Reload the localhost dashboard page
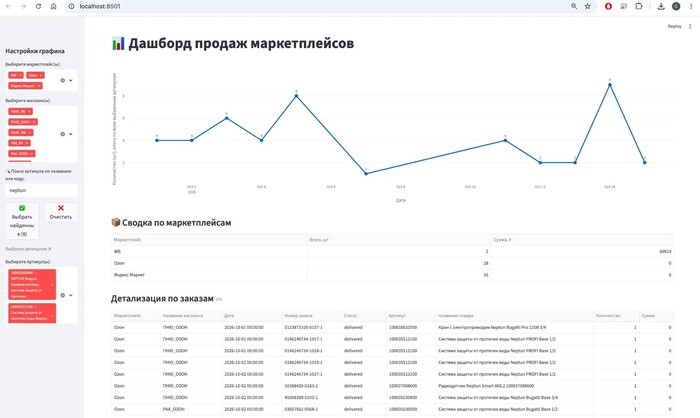This screenshot has height=418, width=700. point(38,6)
